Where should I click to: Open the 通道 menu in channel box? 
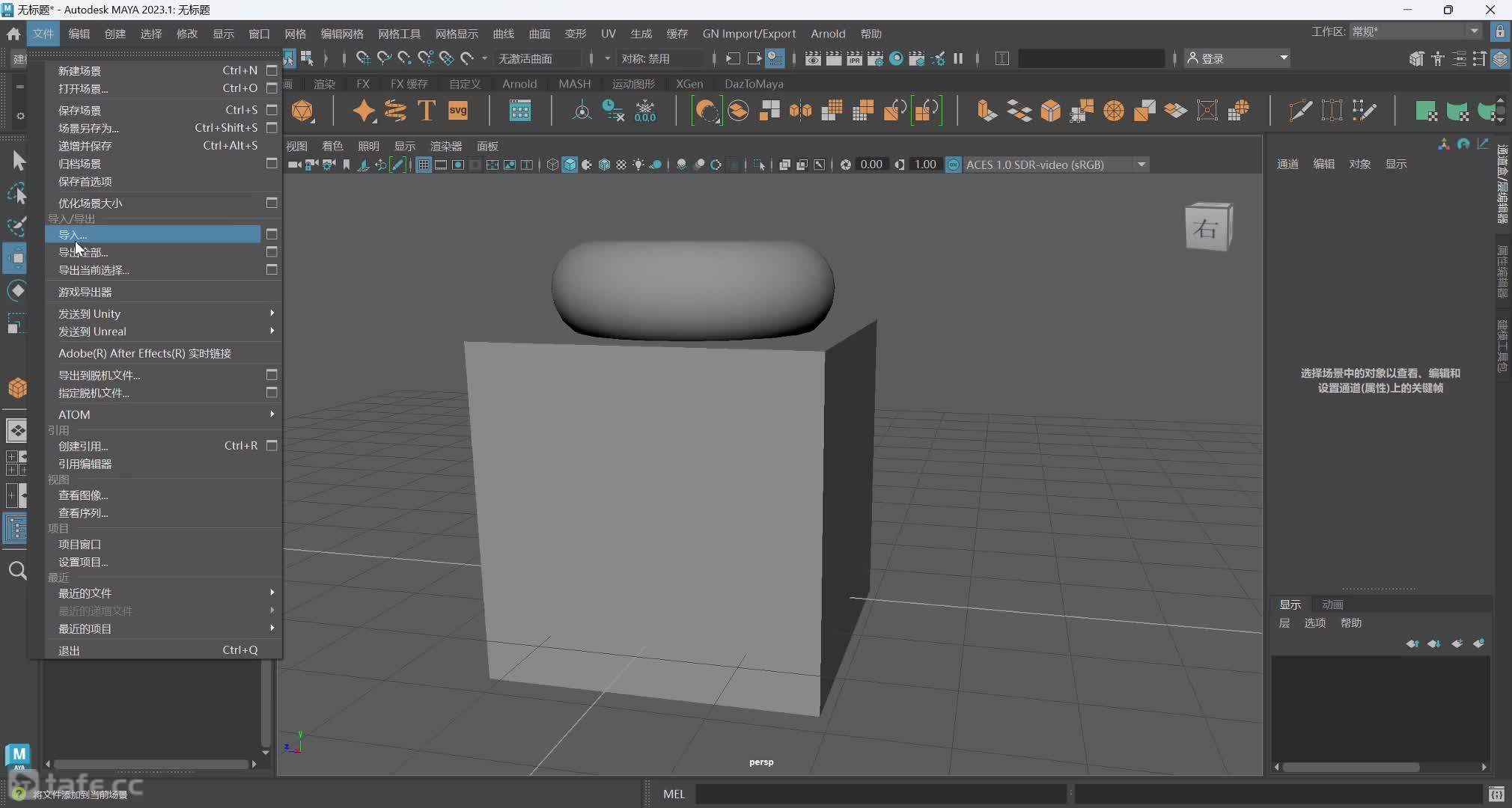(x=1287, y=164)
